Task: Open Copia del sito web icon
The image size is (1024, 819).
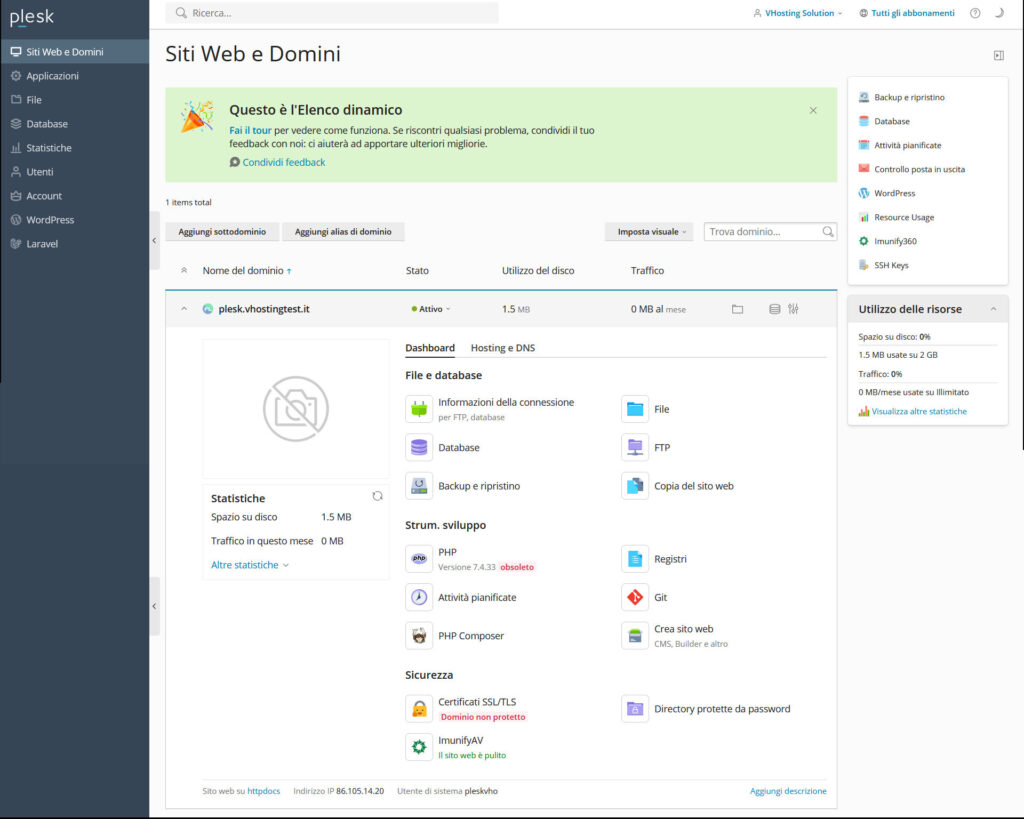Action: (635, 486)
